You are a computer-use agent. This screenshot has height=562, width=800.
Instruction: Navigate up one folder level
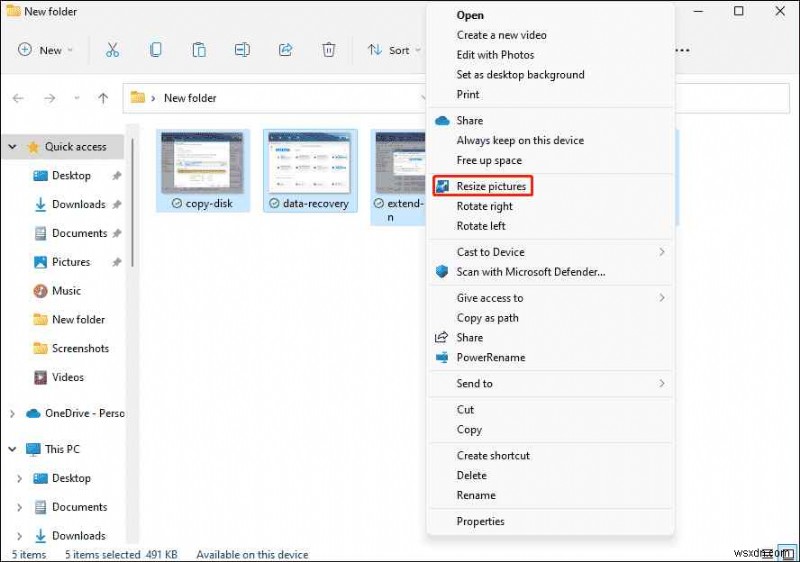tap(103, 98)
